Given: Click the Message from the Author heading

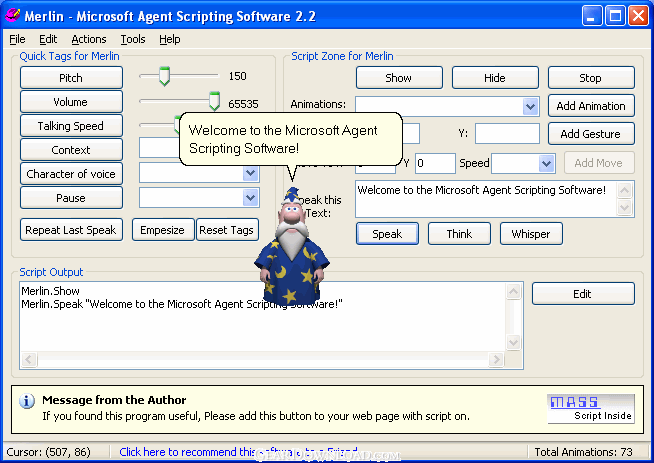Looking at the screenshot, I should [114, 400].
